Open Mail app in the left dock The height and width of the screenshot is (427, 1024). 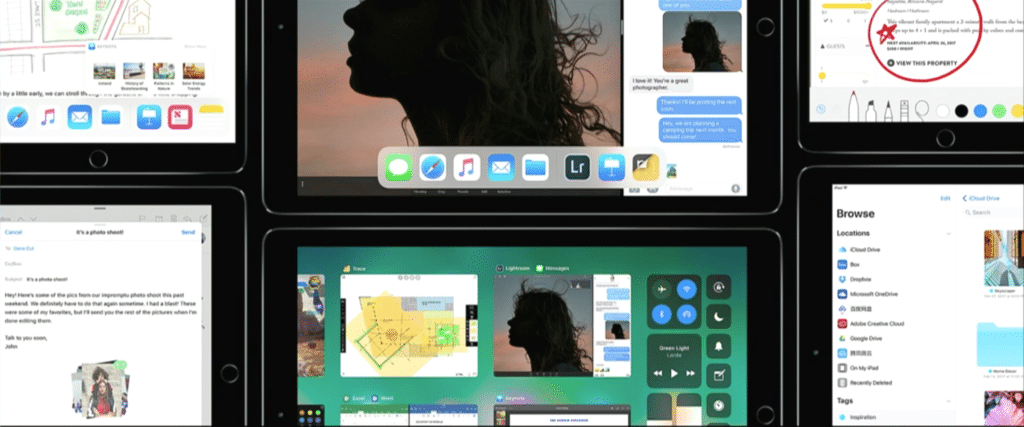pyautogui.click(x=79, y=117)
